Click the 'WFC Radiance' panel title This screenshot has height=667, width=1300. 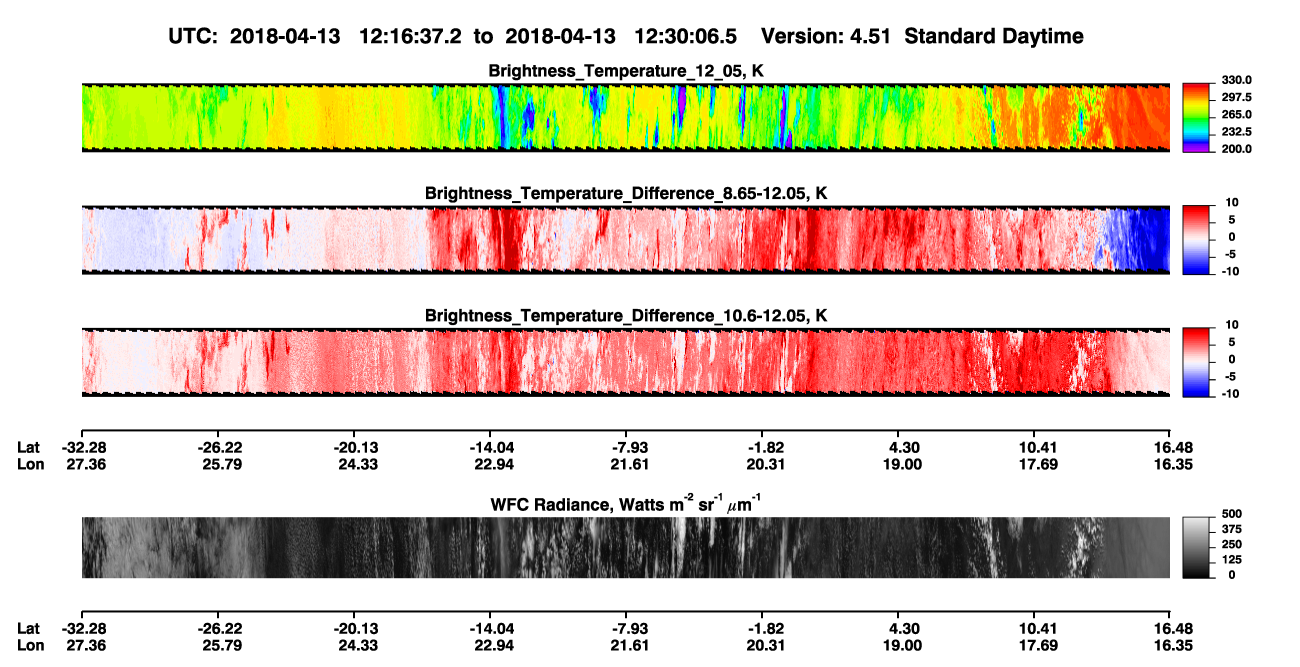(626, 504)
